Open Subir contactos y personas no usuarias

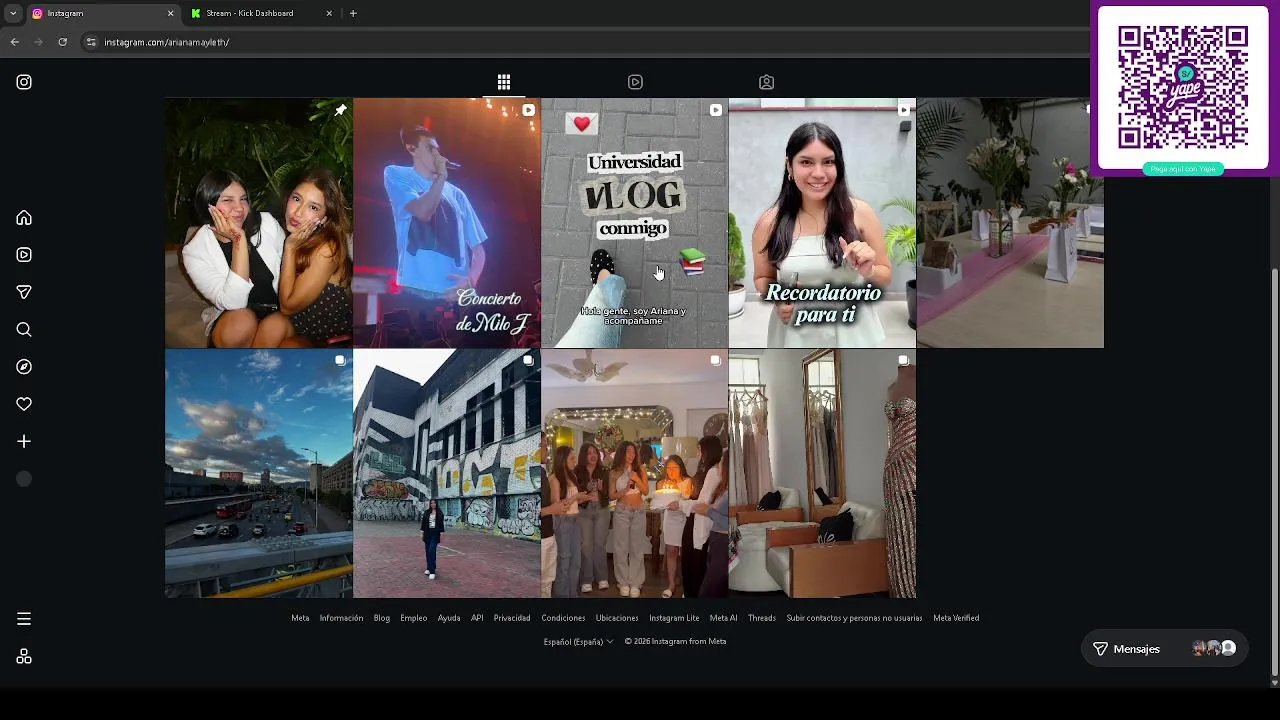854,618
